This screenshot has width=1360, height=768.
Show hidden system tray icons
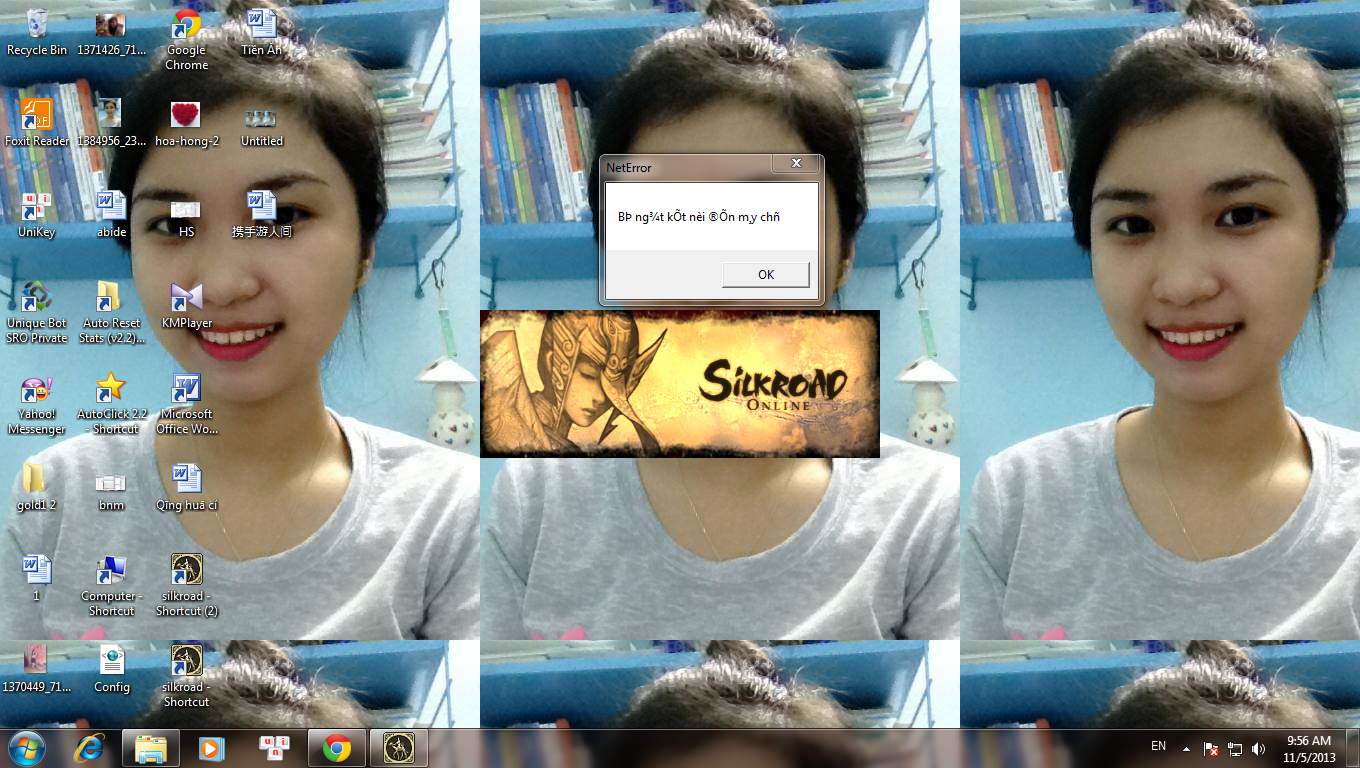(x=1186, y=748)
